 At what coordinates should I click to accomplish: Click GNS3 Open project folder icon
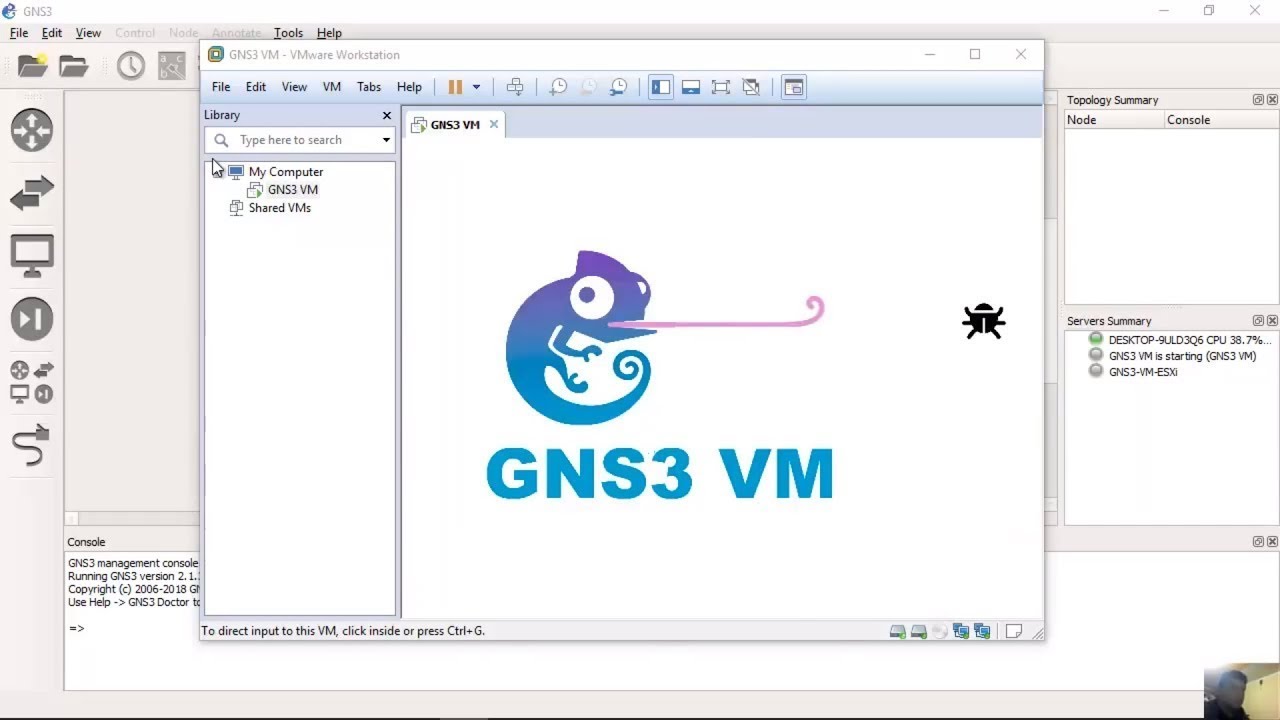pos(74,66)
